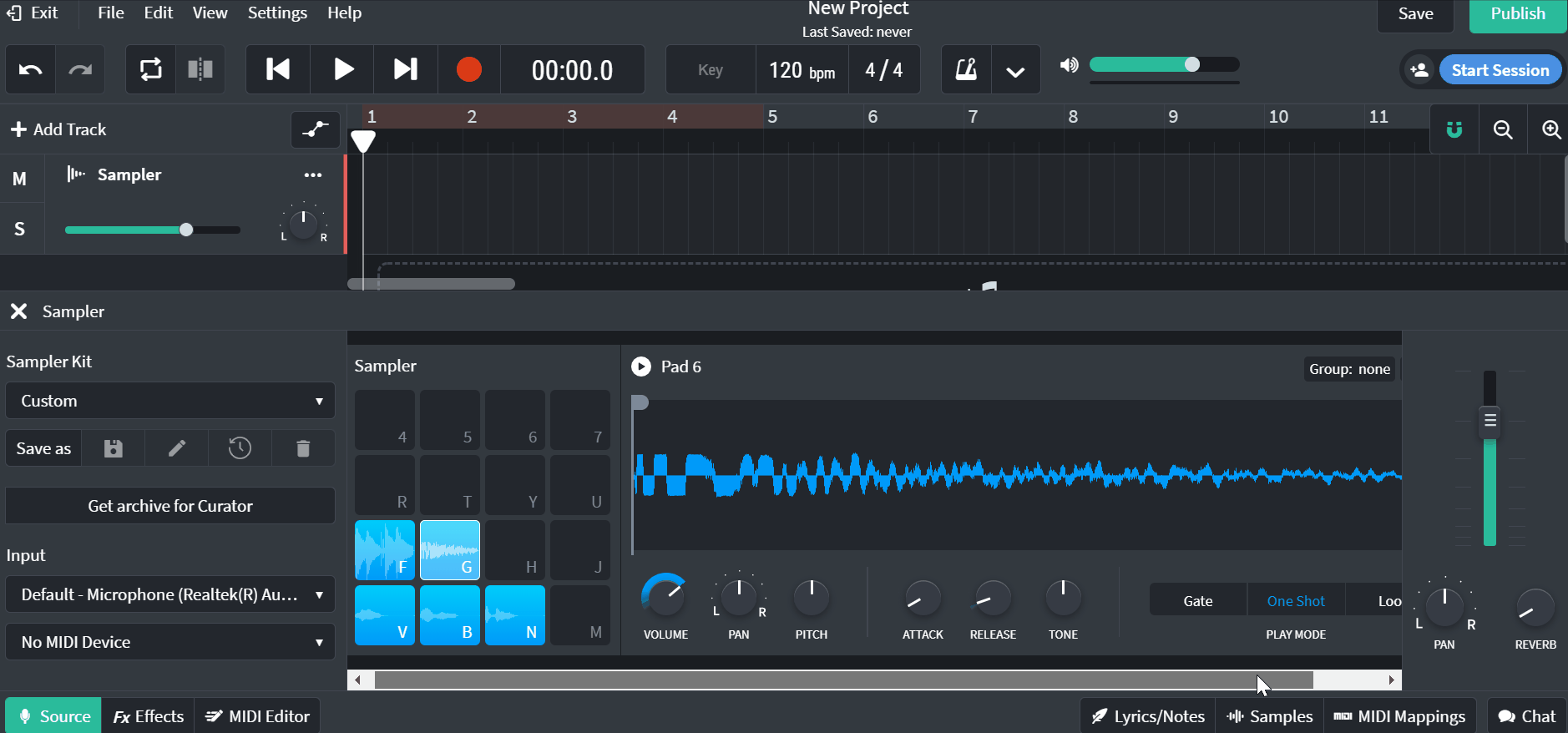
Task: Mute the Sampler track
Action: [x=19, y=179]
